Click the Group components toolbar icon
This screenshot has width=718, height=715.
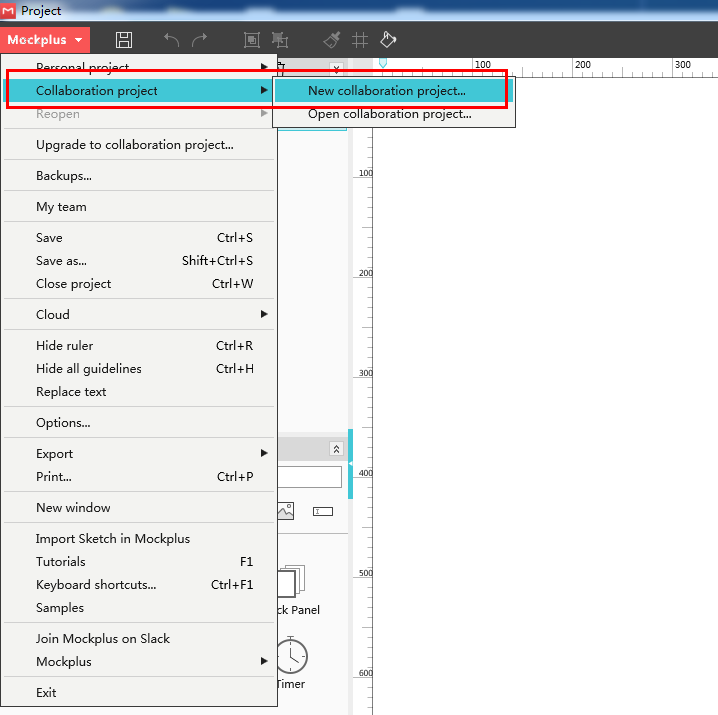pyautogui.click(x=251, y=40)
